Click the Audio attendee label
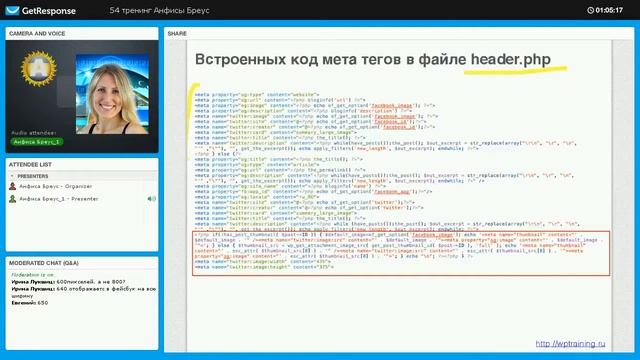 coord(33,133)
